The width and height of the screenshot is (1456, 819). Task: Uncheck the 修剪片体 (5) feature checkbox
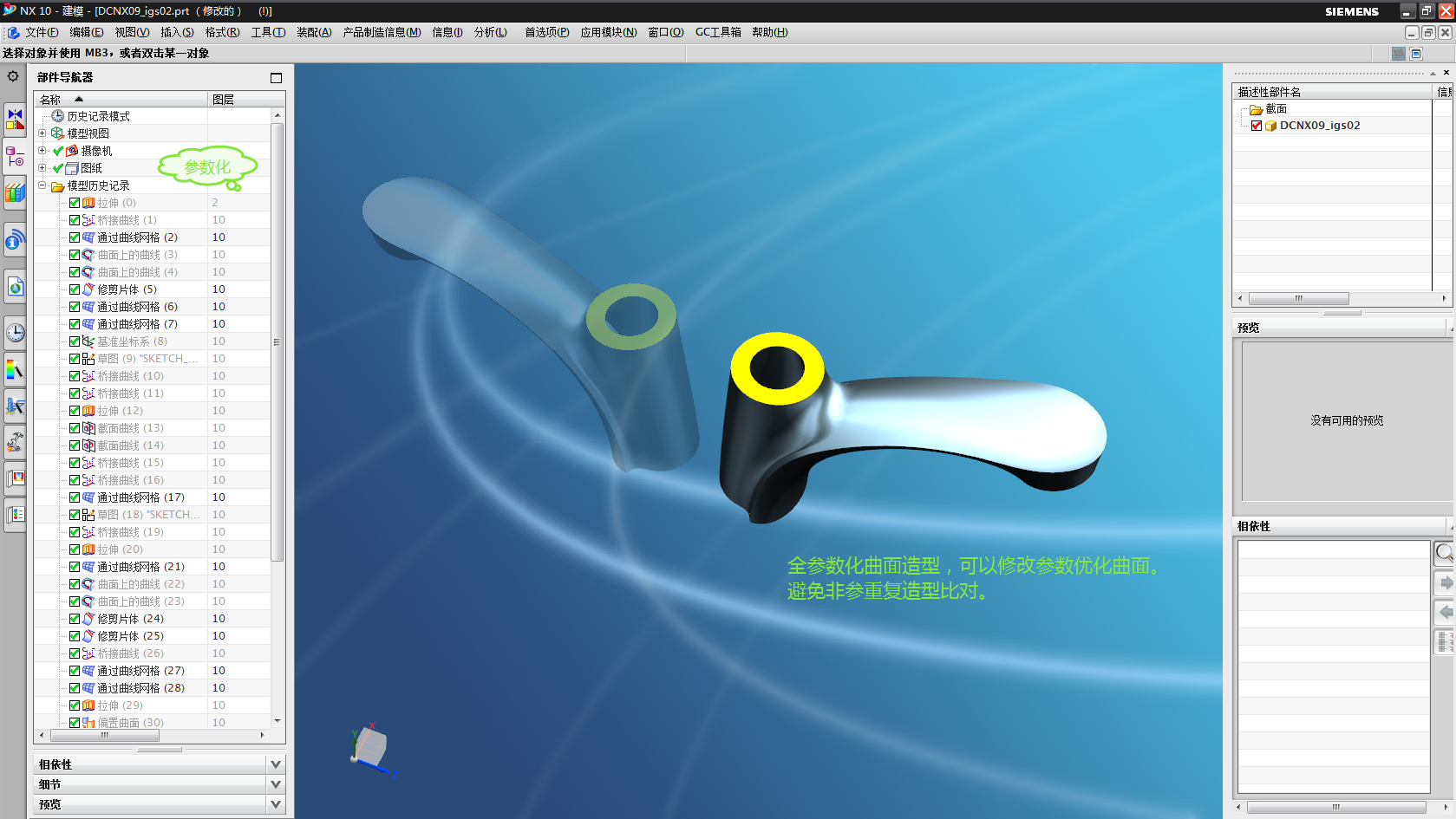point(75,289)
